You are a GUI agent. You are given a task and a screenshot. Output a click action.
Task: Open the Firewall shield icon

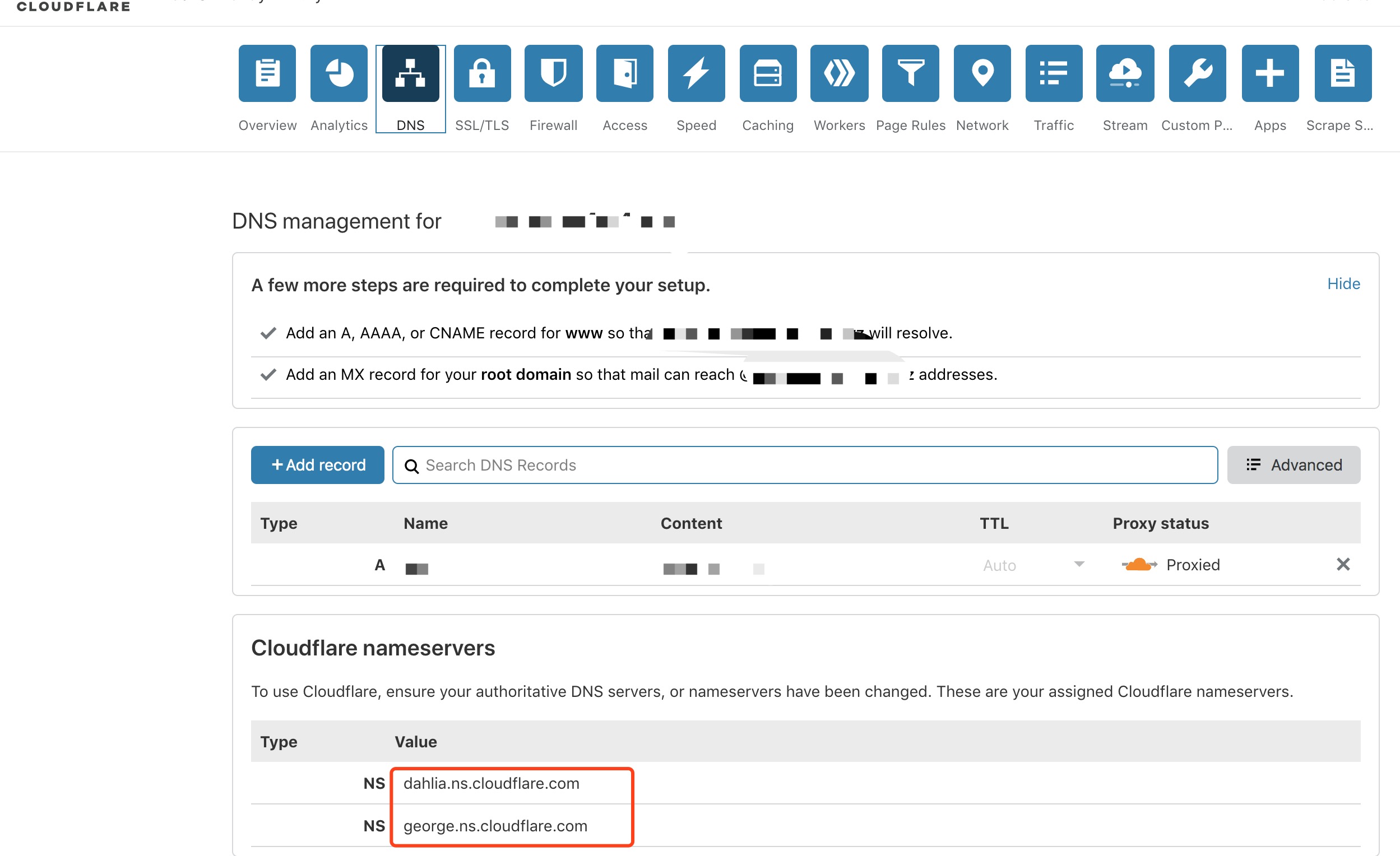coord(553,73)
